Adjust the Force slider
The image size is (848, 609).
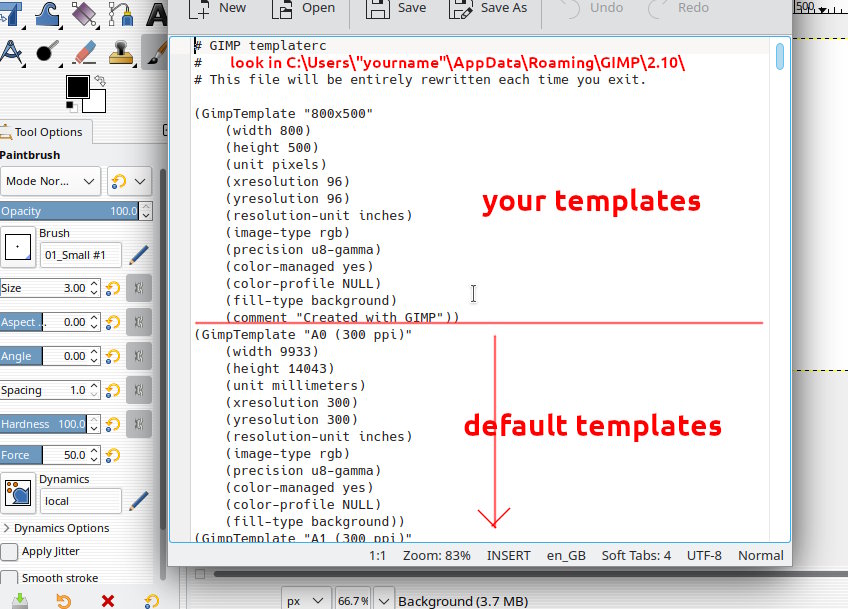pyautogui.click(x=43, y=455)
